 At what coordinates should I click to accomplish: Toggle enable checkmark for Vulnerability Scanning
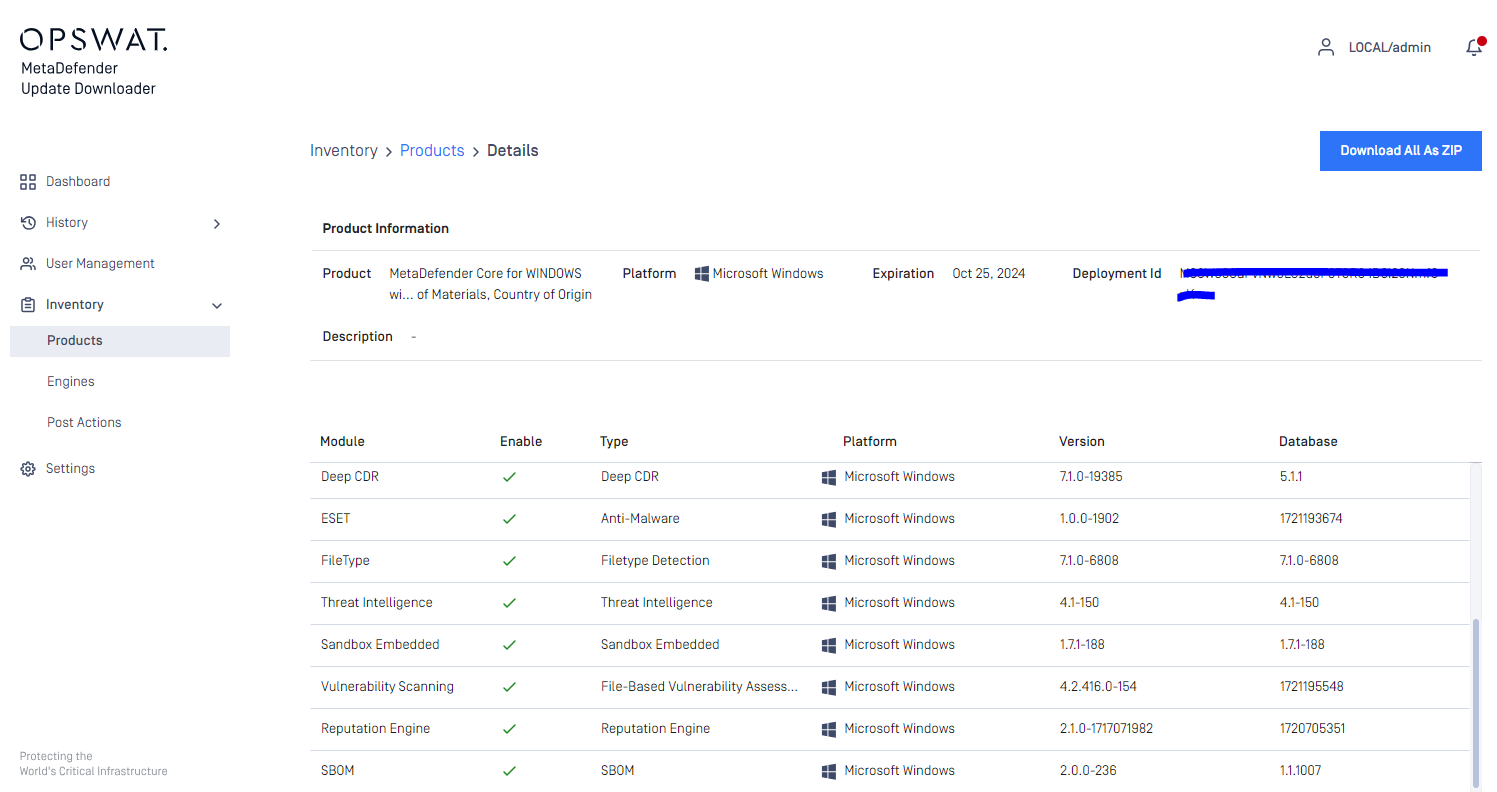pyautogui.click(x=509, y=687)
